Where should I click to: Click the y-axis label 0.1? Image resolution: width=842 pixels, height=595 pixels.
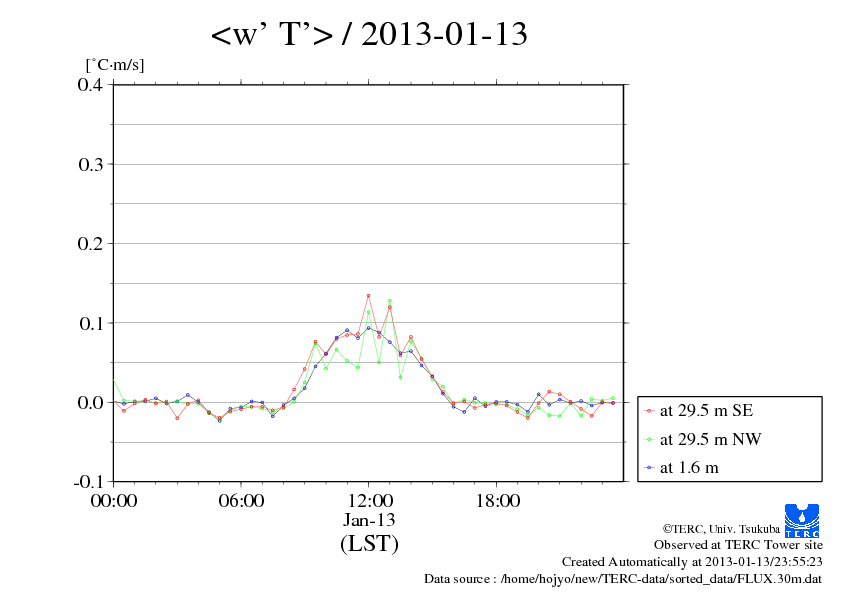[90, 323]
